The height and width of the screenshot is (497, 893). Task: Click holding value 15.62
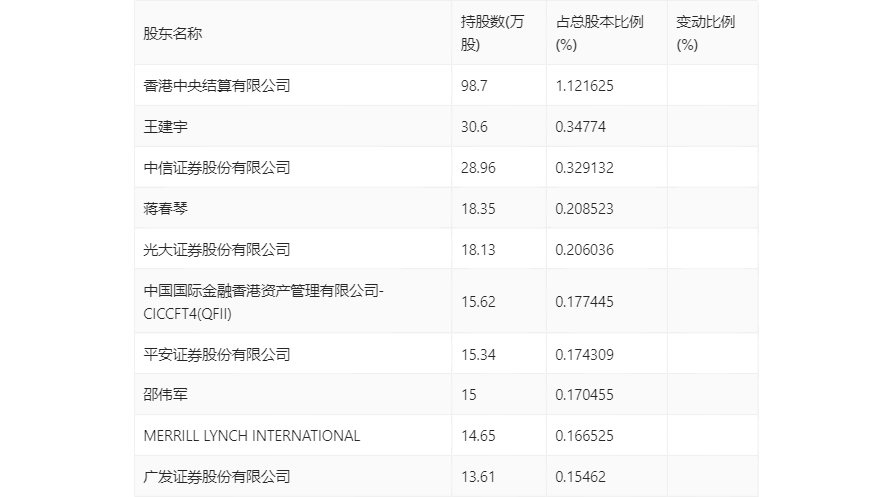(x=478, y=302)
